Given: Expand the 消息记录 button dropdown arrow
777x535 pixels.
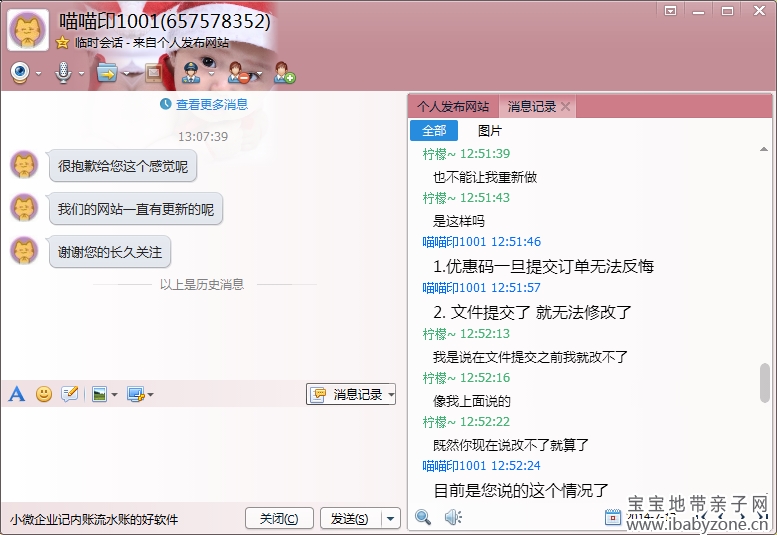Looking at the screenshot, I should (x=391, y=395).
